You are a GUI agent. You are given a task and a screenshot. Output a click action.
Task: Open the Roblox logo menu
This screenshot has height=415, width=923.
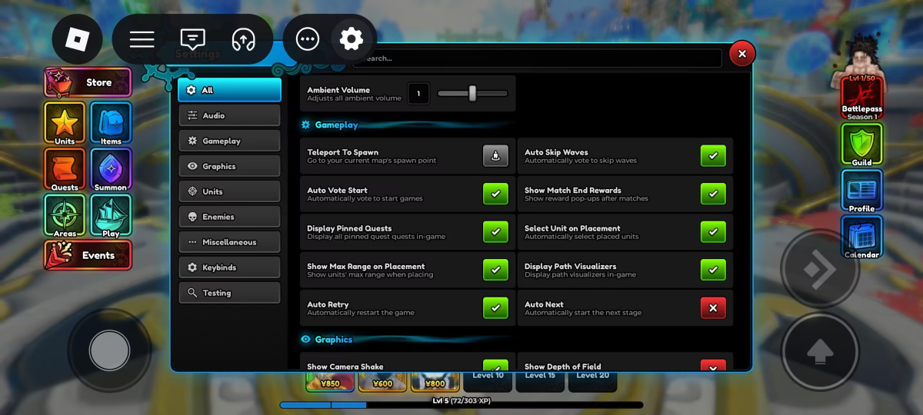[77, 39]
